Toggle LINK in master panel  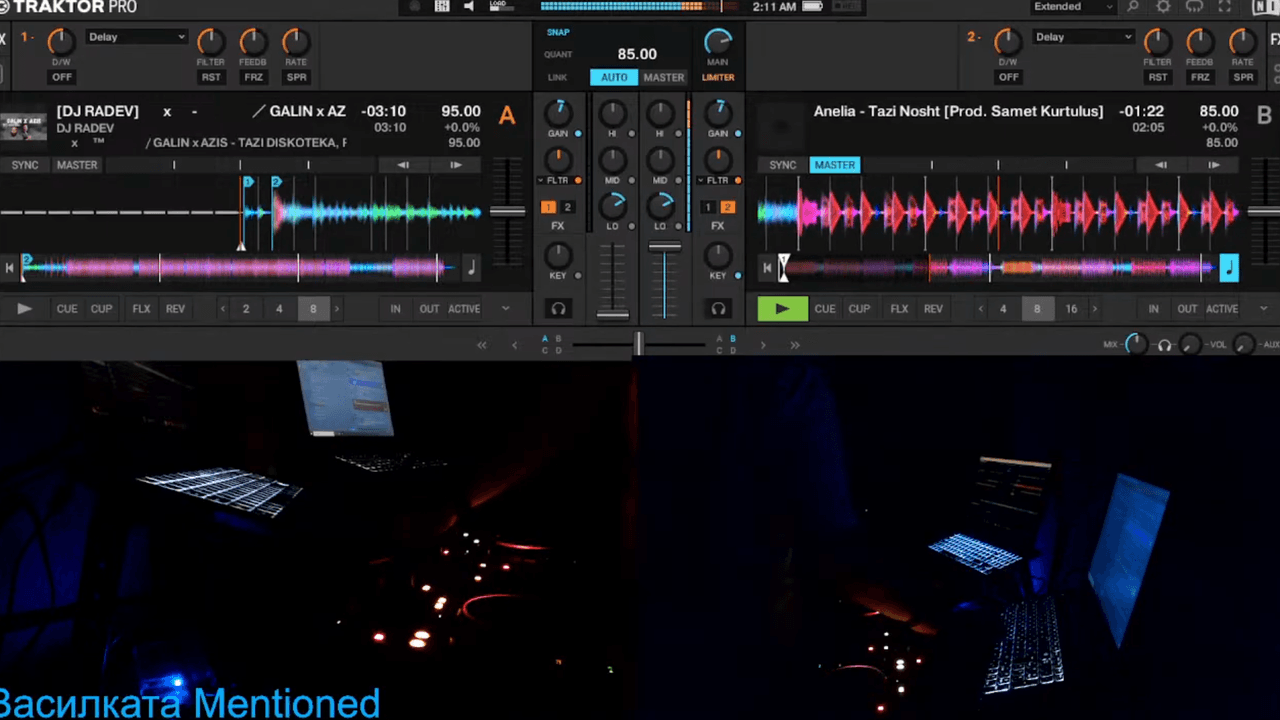[x=557, y=77]
